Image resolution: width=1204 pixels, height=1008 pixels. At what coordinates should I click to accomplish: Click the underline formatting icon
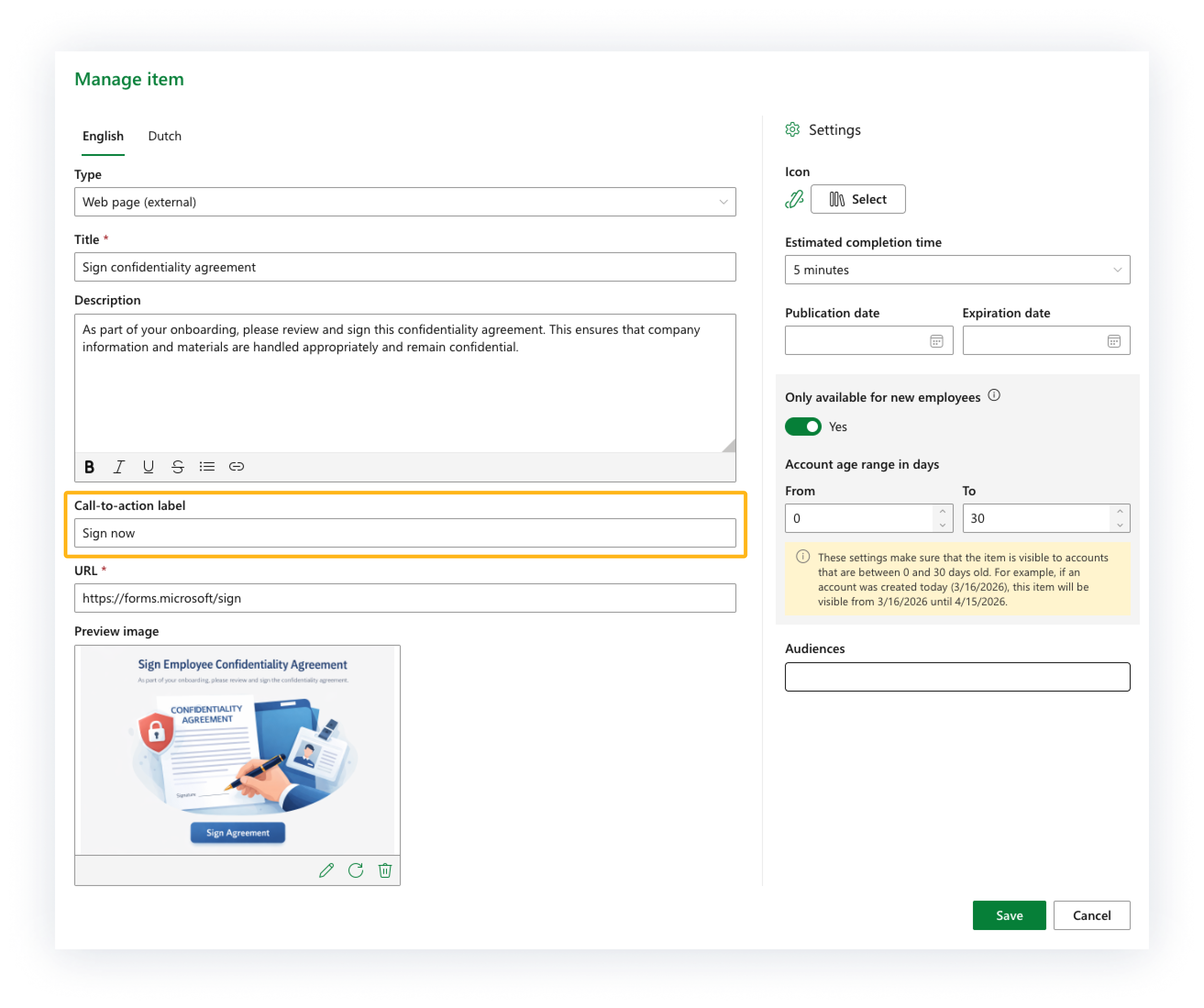coord(149,467)
